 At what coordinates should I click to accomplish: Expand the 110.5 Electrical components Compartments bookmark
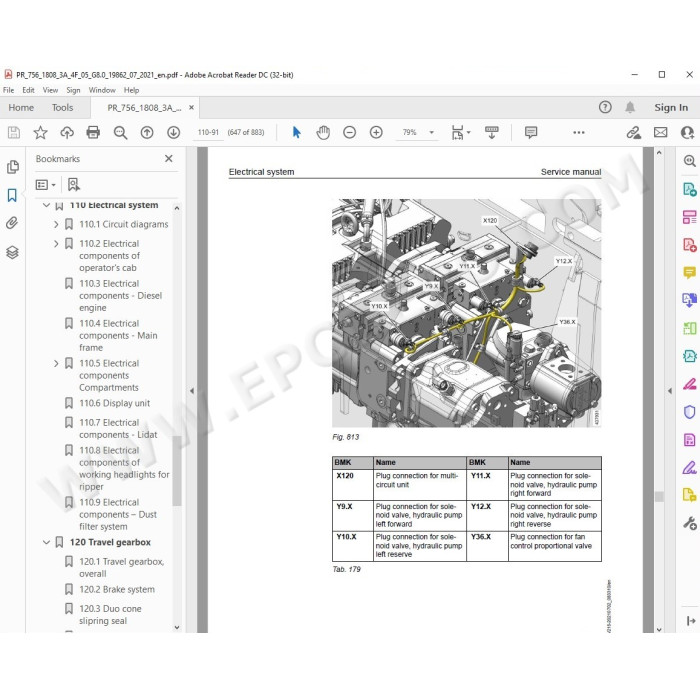coord(56,363)
